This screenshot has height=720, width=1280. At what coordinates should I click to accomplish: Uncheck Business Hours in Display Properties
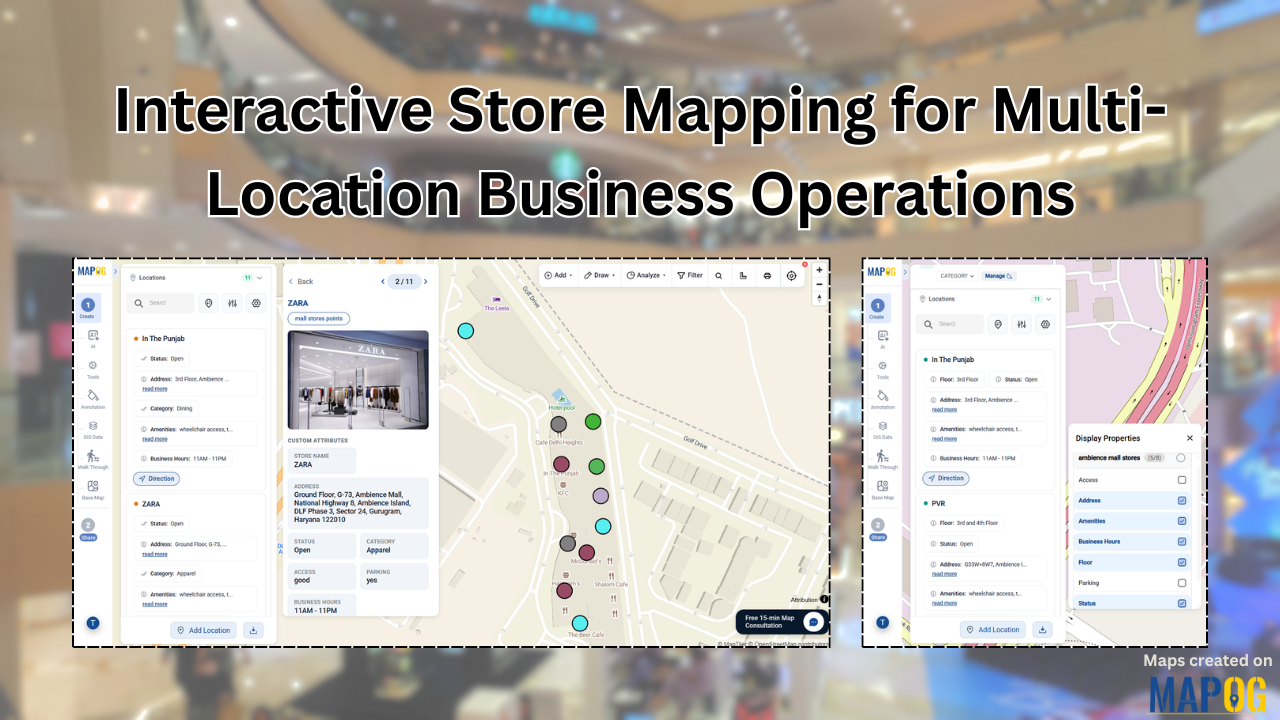tap(1182, 541)
